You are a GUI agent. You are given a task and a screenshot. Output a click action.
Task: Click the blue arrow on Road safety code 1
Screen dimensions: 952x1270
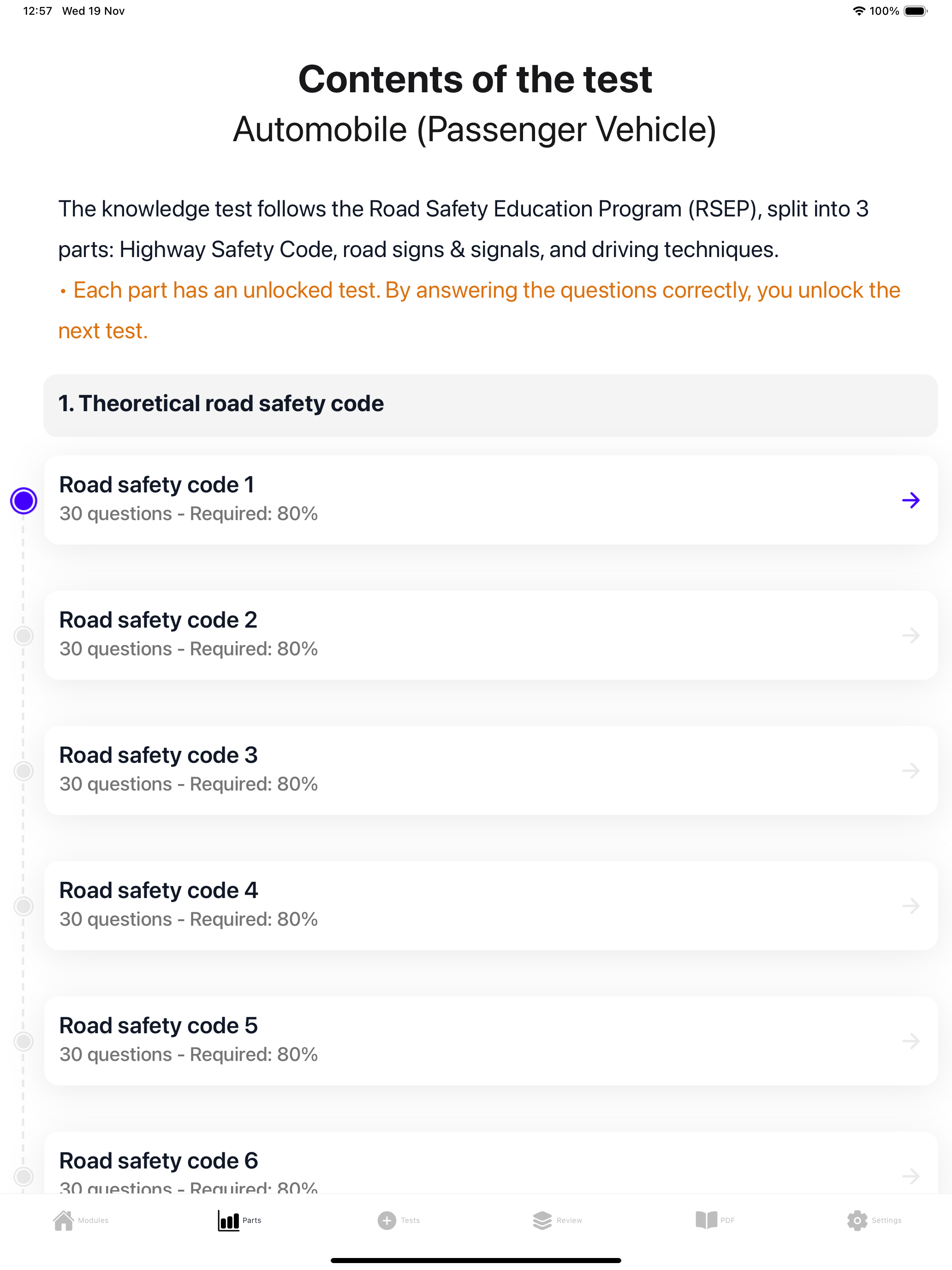[x=912, y=500]
